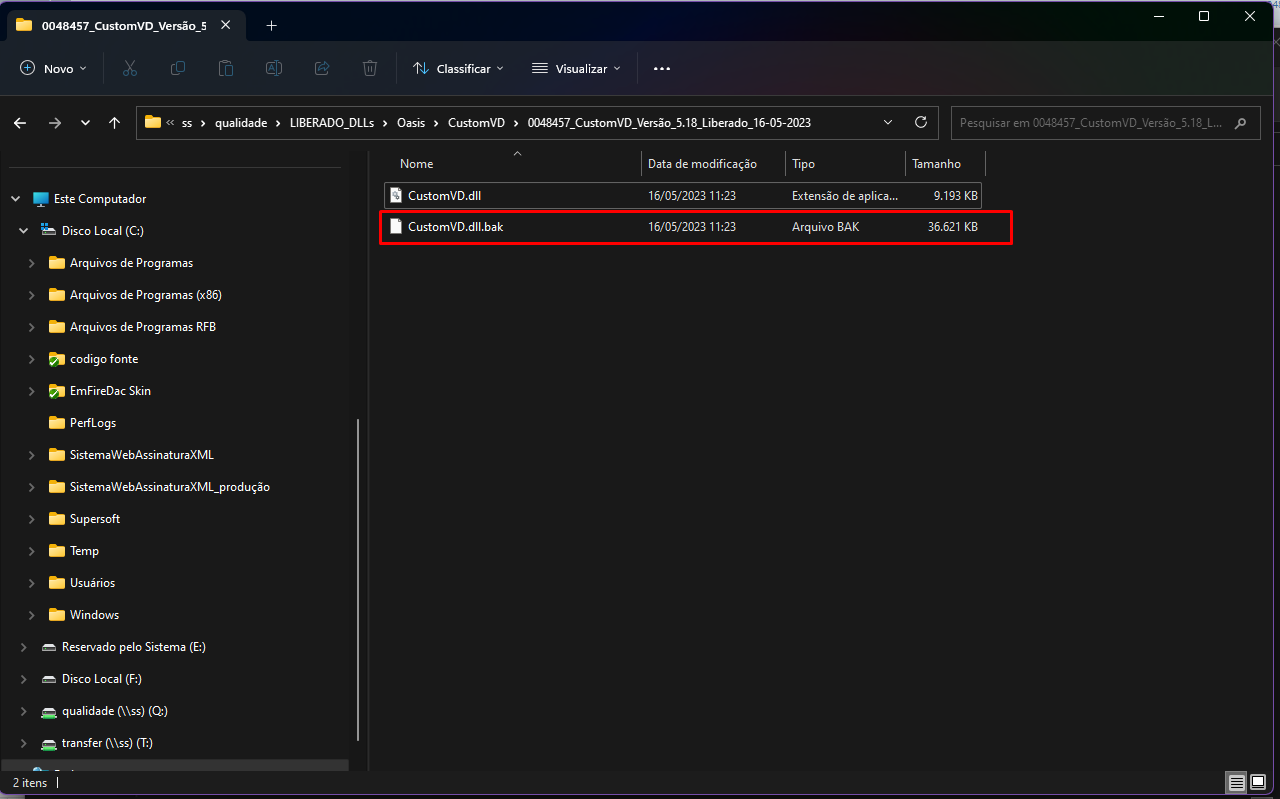Open a new tab with plus button
Viewport: 1280px width, 799px height.
point(271,25)
